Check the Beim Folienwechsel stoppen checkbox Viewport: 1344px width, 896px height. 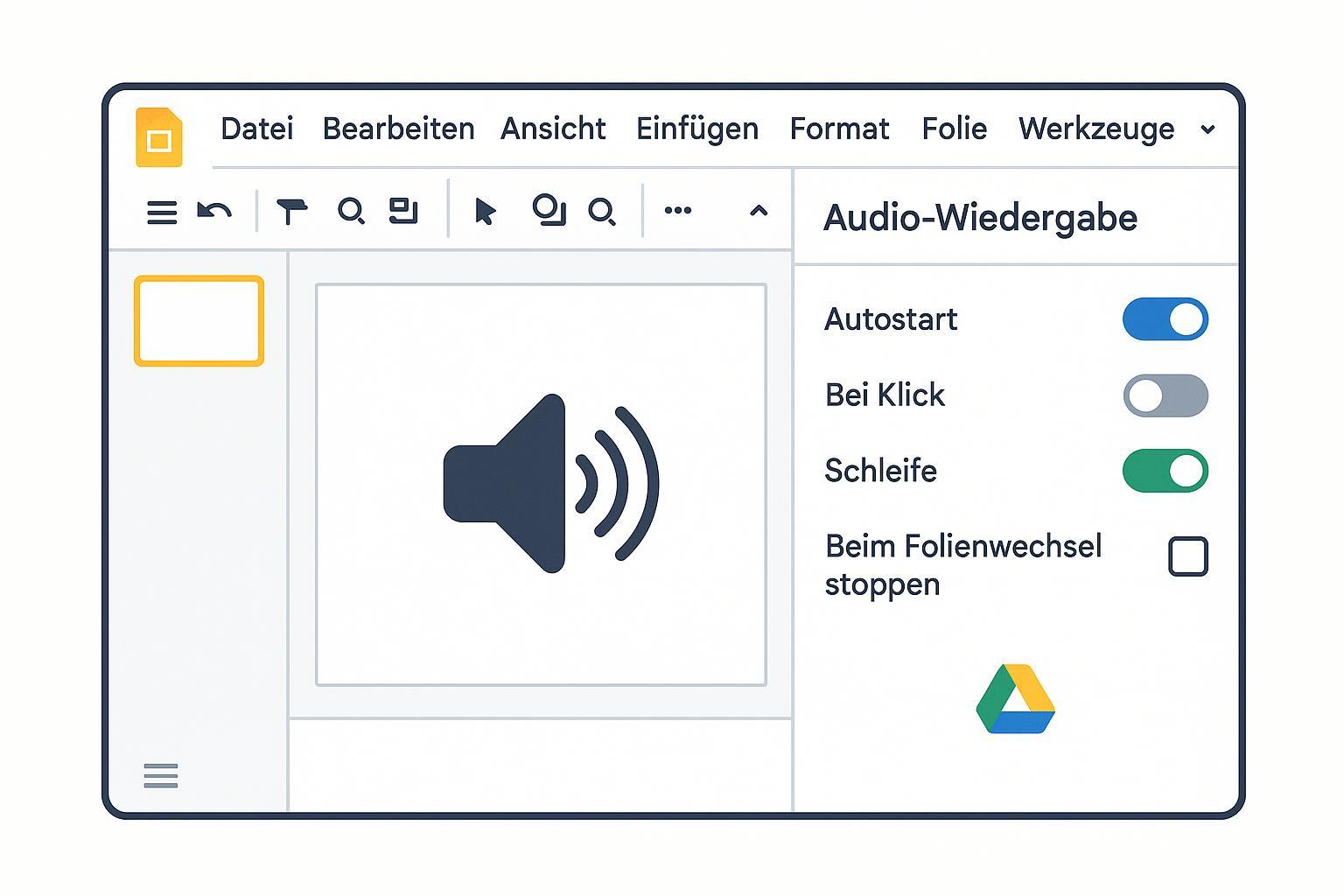click(1187, 556)
